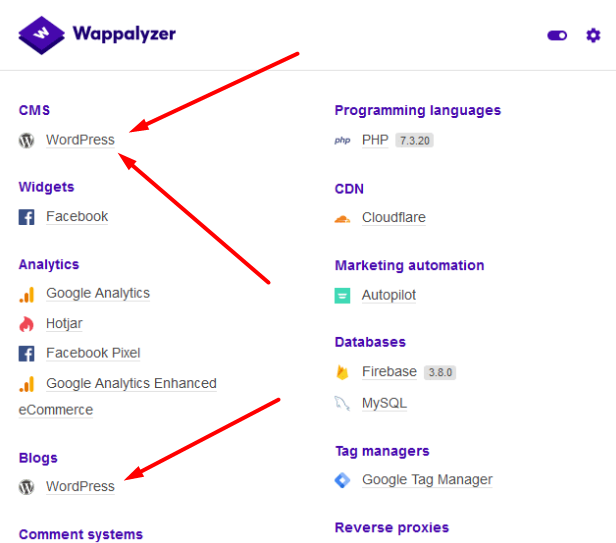
Task: Select the Programming languages category heading
Action: [x=418, y=110]
